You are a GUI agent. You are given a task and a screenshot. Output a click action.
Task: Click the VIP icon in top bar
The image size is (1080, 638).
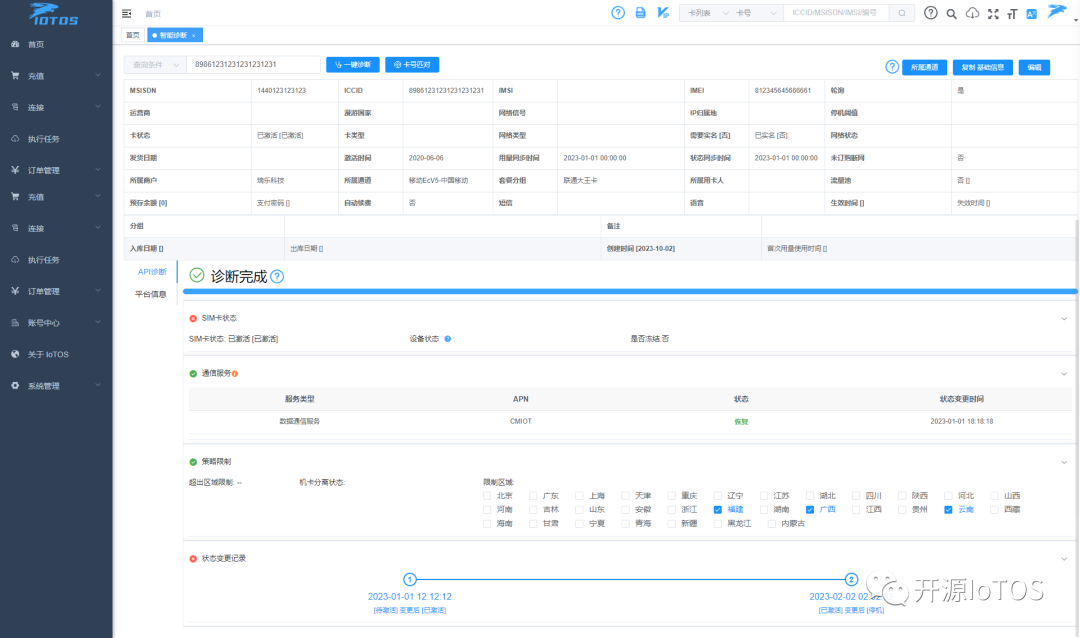663,12
